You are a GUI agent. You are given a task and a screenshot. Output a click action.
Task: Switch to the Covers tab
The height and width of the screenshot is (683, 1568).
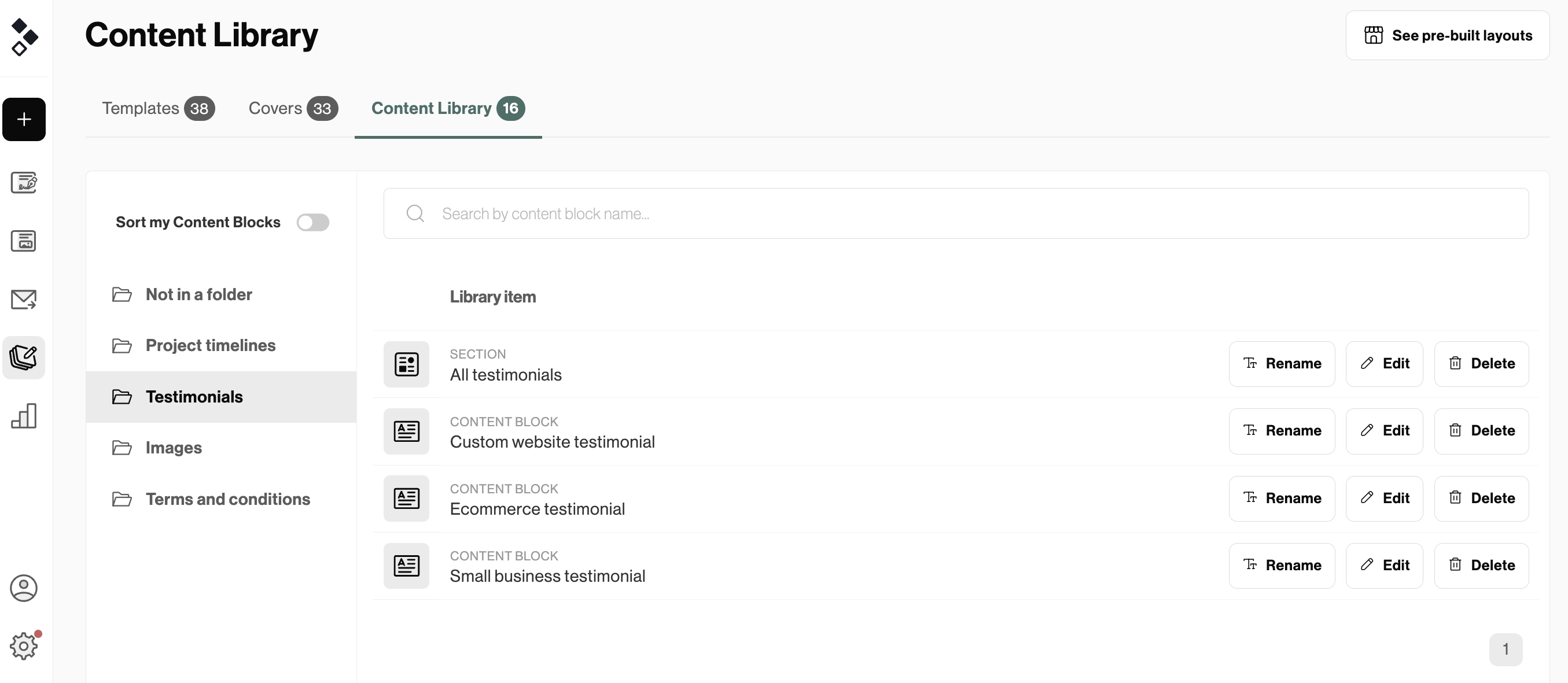tap(293, 108)
